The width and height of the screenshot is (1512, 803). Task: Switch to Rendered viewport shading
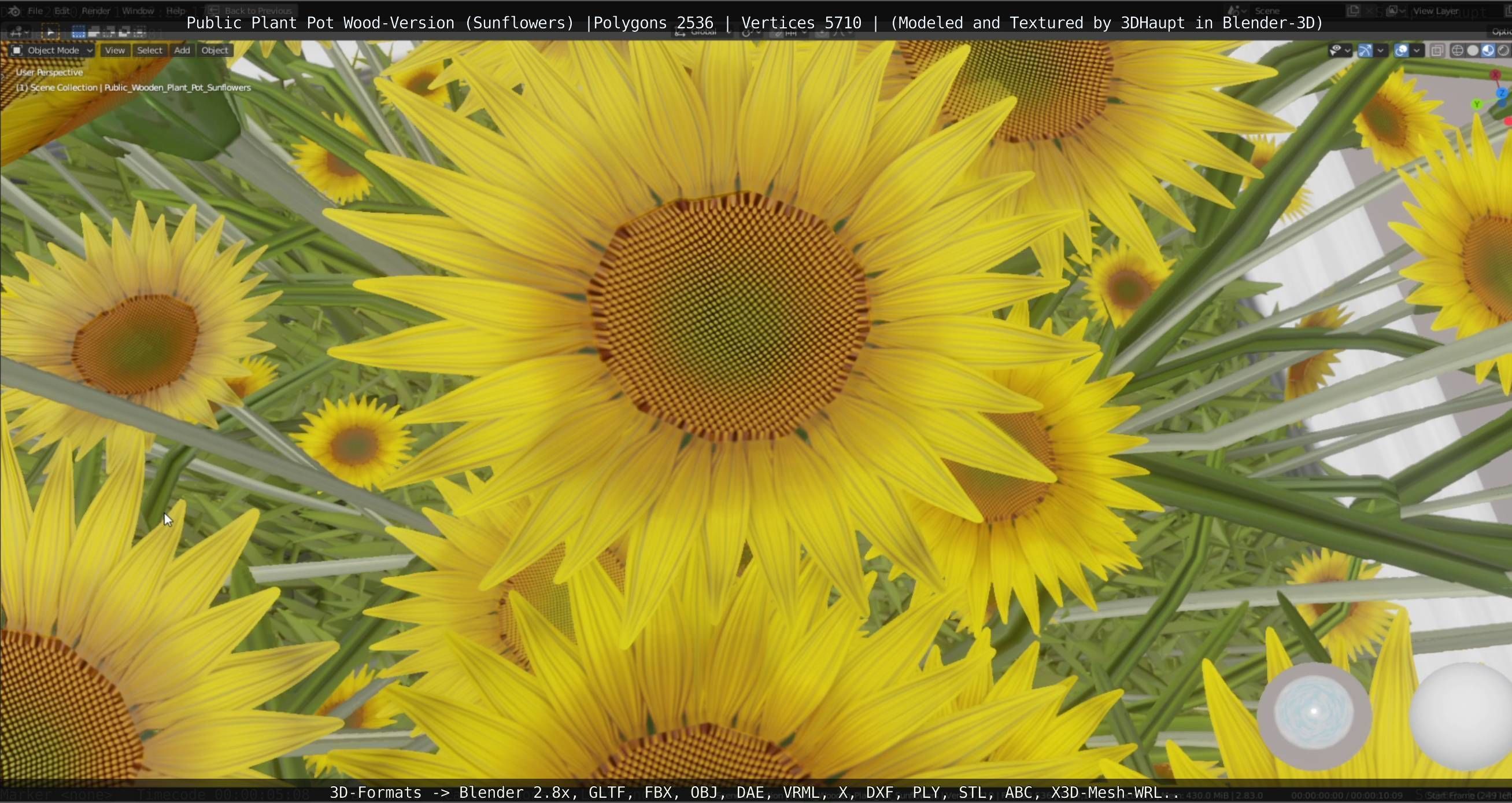[1503, 50]
